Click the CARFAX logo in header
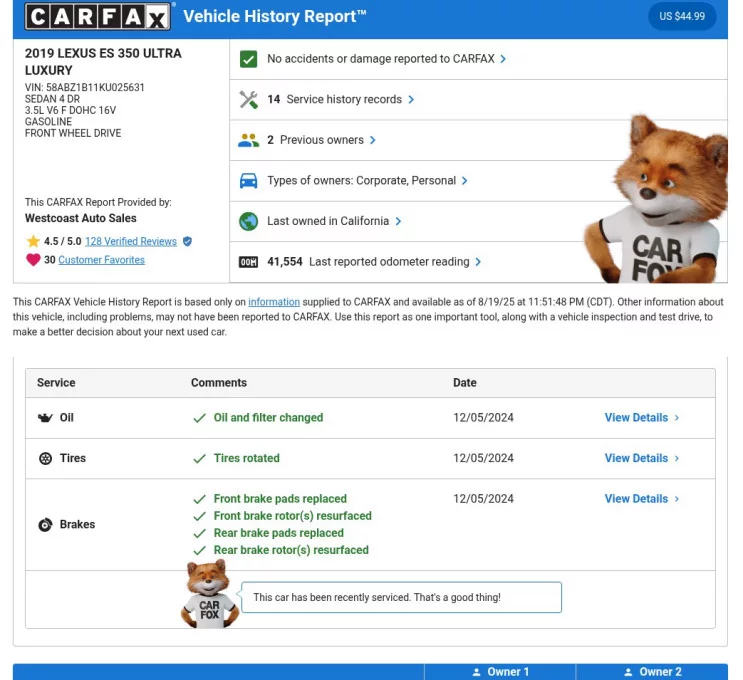 (x=98, y=17)
